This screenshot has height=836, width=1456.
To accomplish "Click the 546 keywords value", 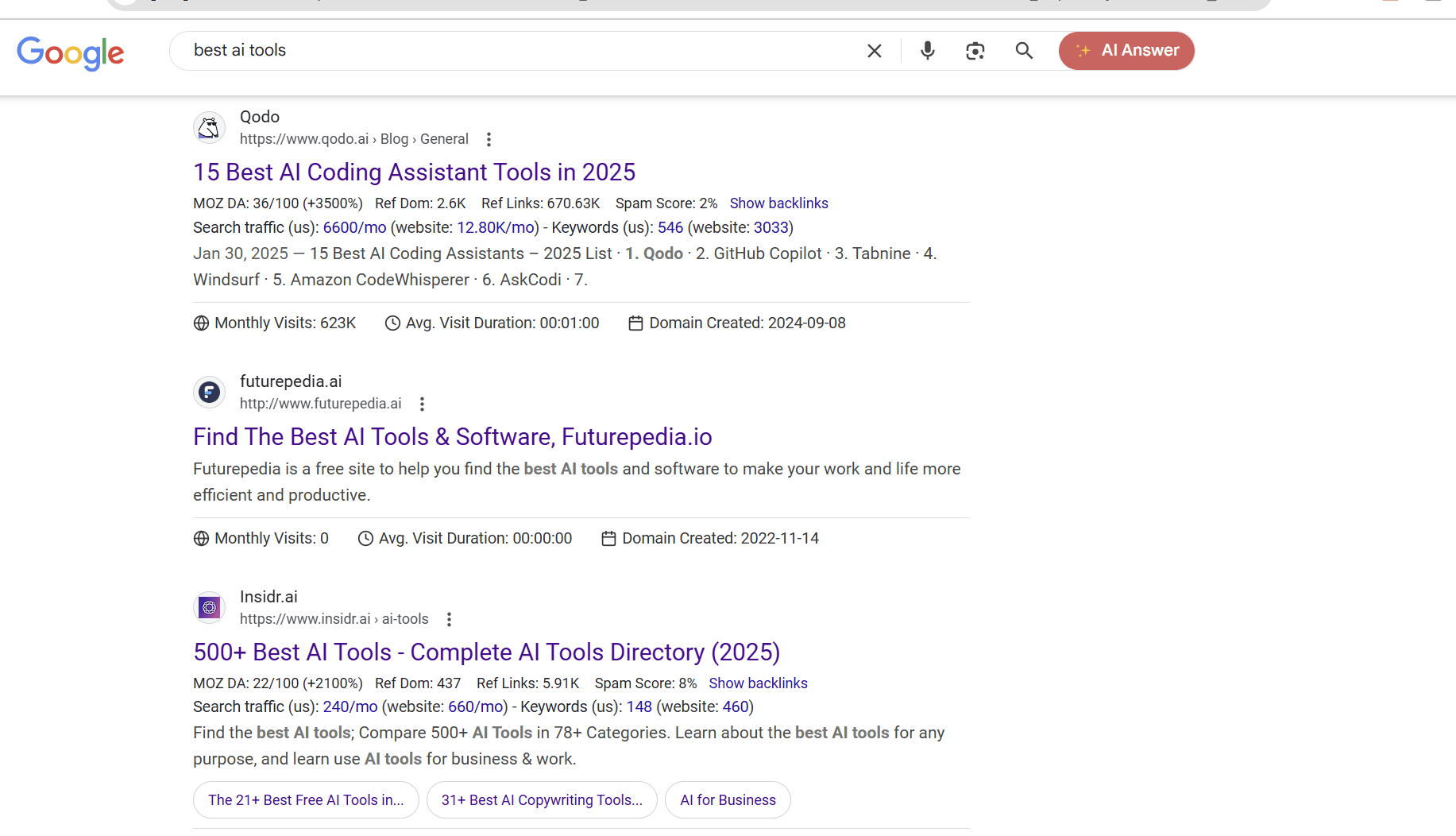I will point(670,228).
